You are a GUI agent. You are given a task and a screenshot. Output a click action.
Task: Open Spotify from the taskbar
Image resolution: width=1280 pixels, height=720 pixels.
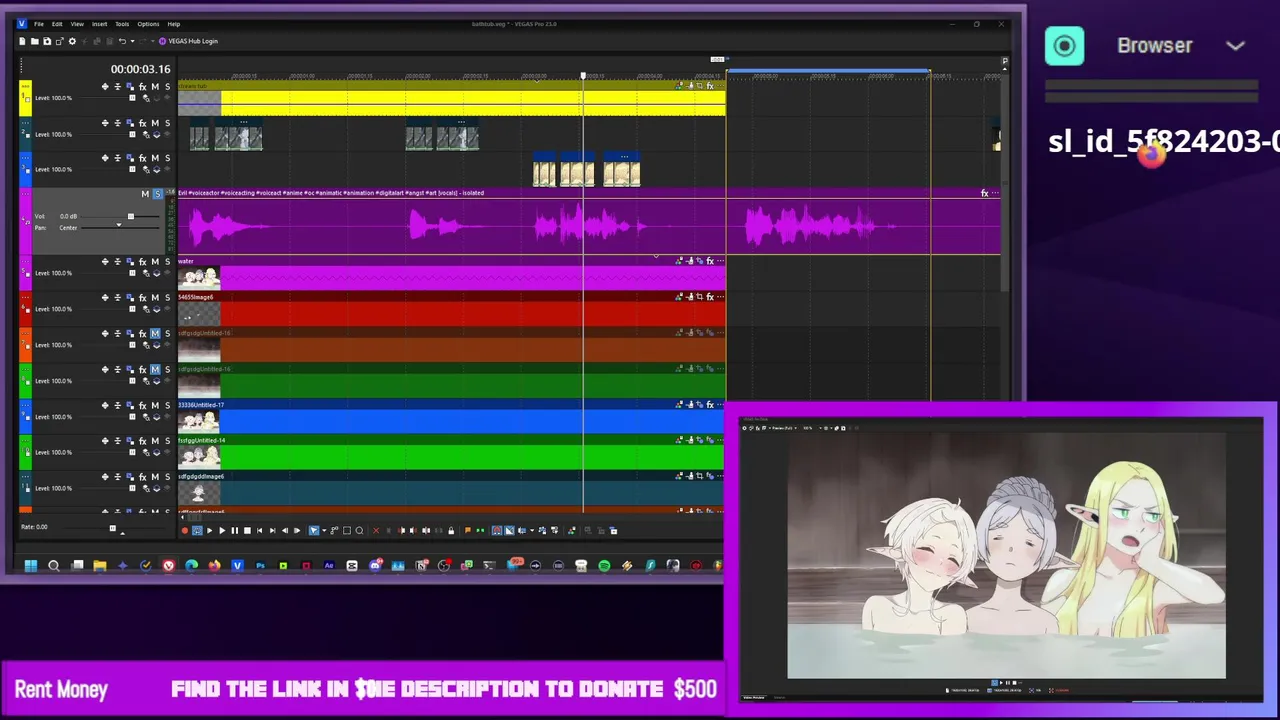coord(604,566)
